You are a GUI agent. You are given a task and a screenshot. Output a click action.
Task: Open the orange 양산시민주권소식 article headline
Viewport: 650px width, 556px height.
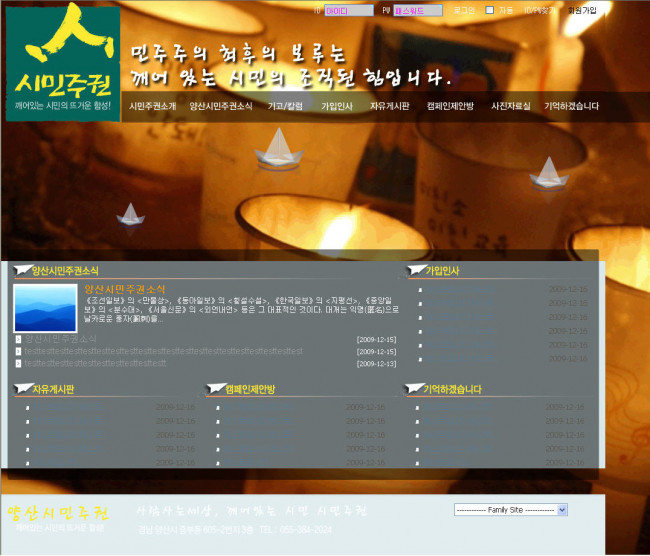(125, 289)
